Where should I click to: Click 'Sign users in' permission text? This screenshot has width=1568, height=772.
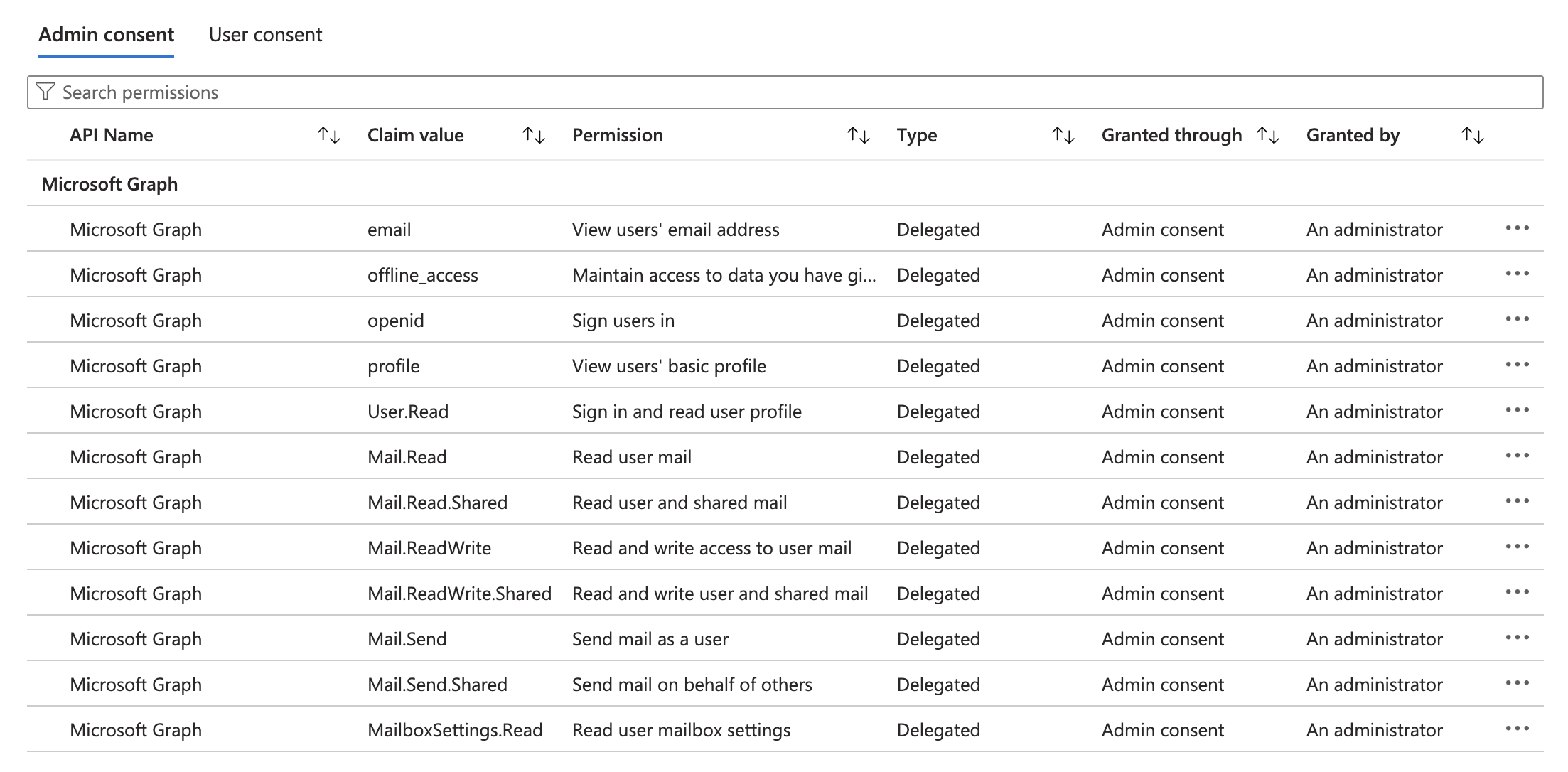pyautogui.click(x=623, y=321)
